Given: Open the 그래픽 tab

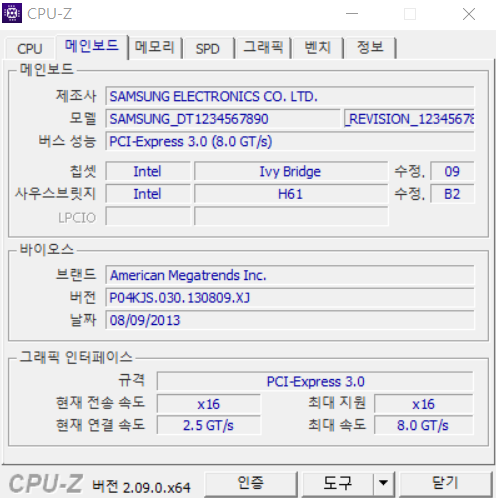Looking at the screenshot, I should point(263,47).
